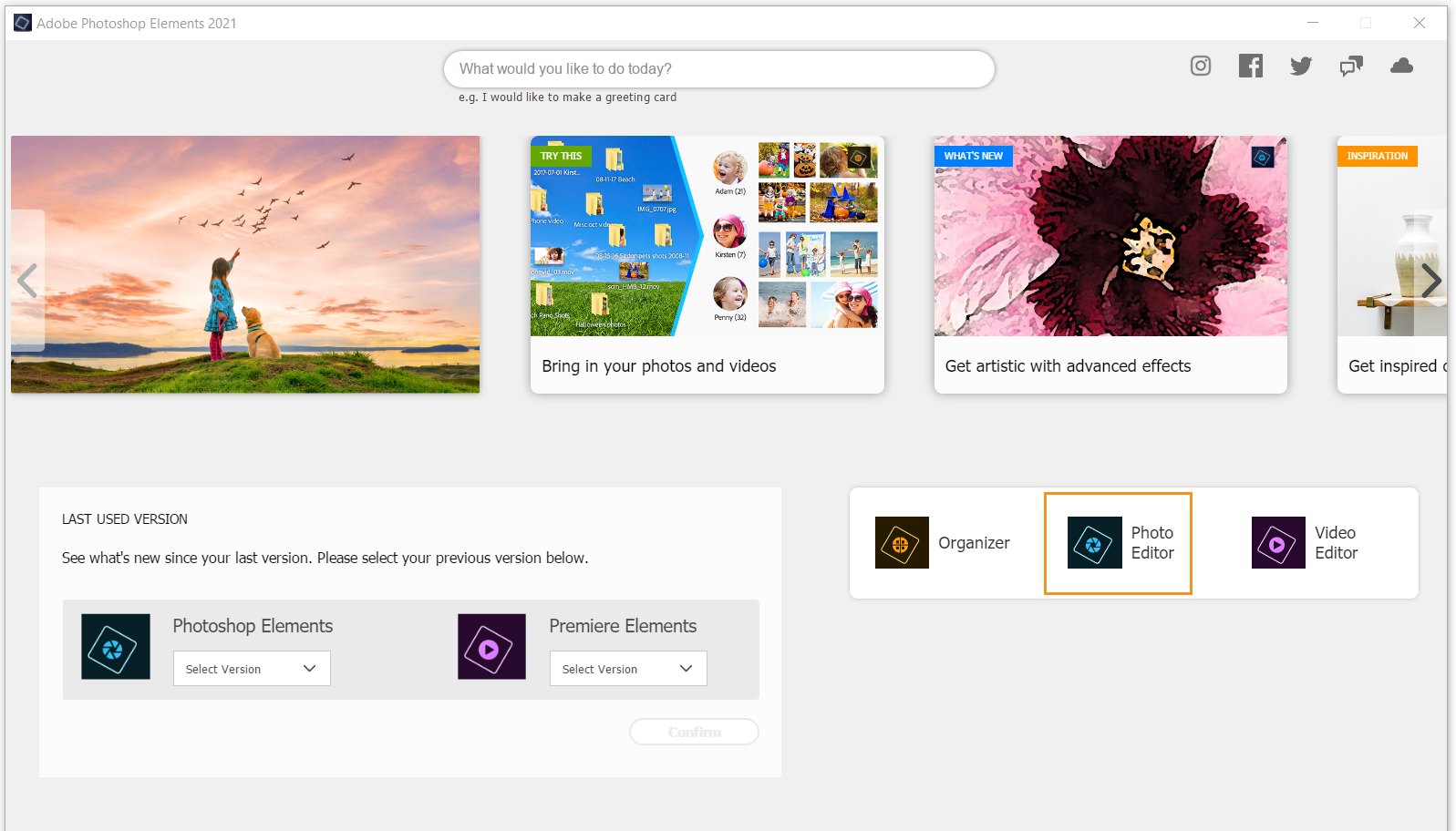The width and height of the screenshot is (1456, 831).
Task: Click the 'What would you like to do' search box
Action: (x=718, y=69)
